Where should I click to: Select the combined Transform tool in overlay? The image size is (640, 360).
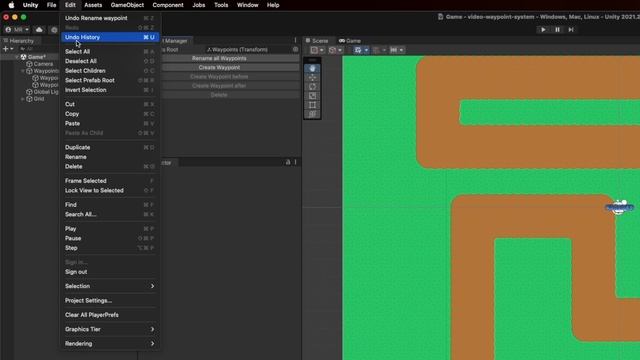coord(312,114)
